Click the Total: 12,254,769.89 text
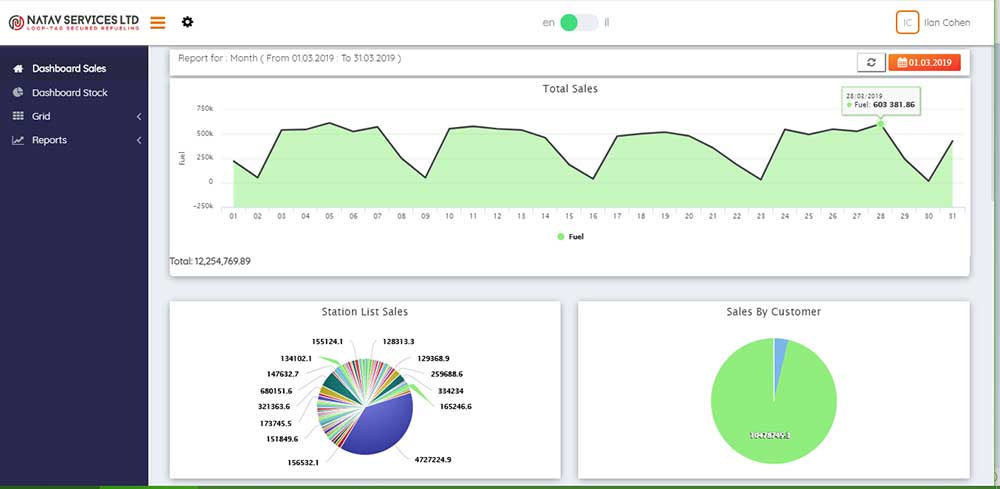The image size is (1000, 489). point(210,261)
